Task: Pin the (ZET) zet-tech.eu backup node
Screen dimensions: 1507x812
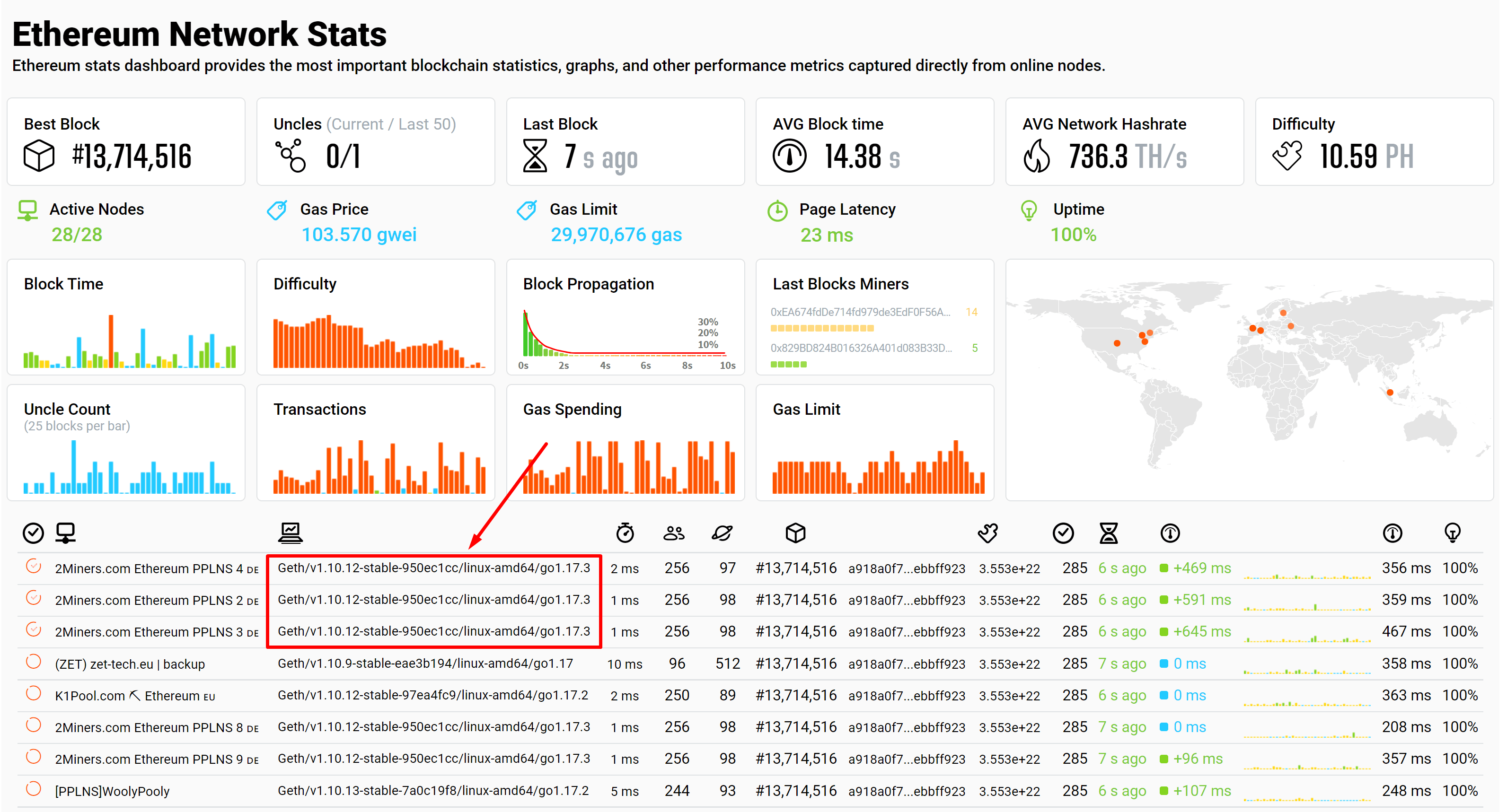Action: pos(33,662)
